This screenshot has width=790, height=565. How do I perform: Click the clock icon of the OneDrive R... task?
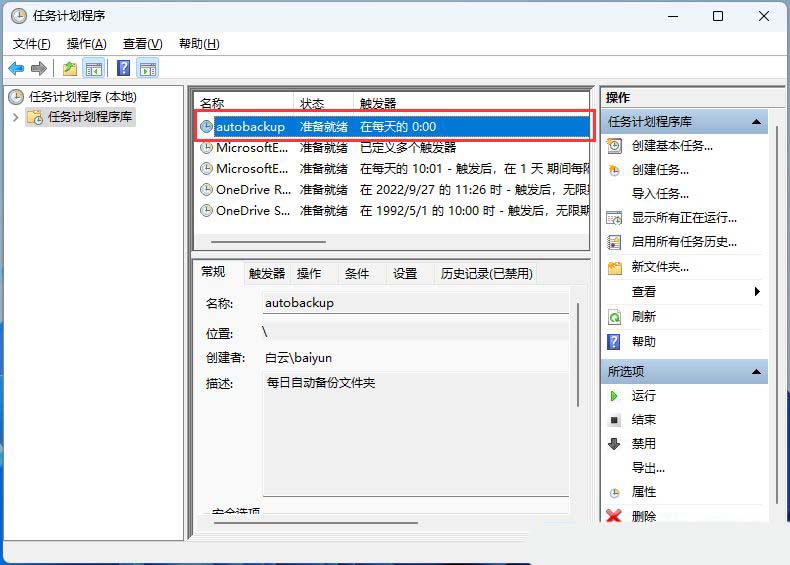click(x=207, y=190)
